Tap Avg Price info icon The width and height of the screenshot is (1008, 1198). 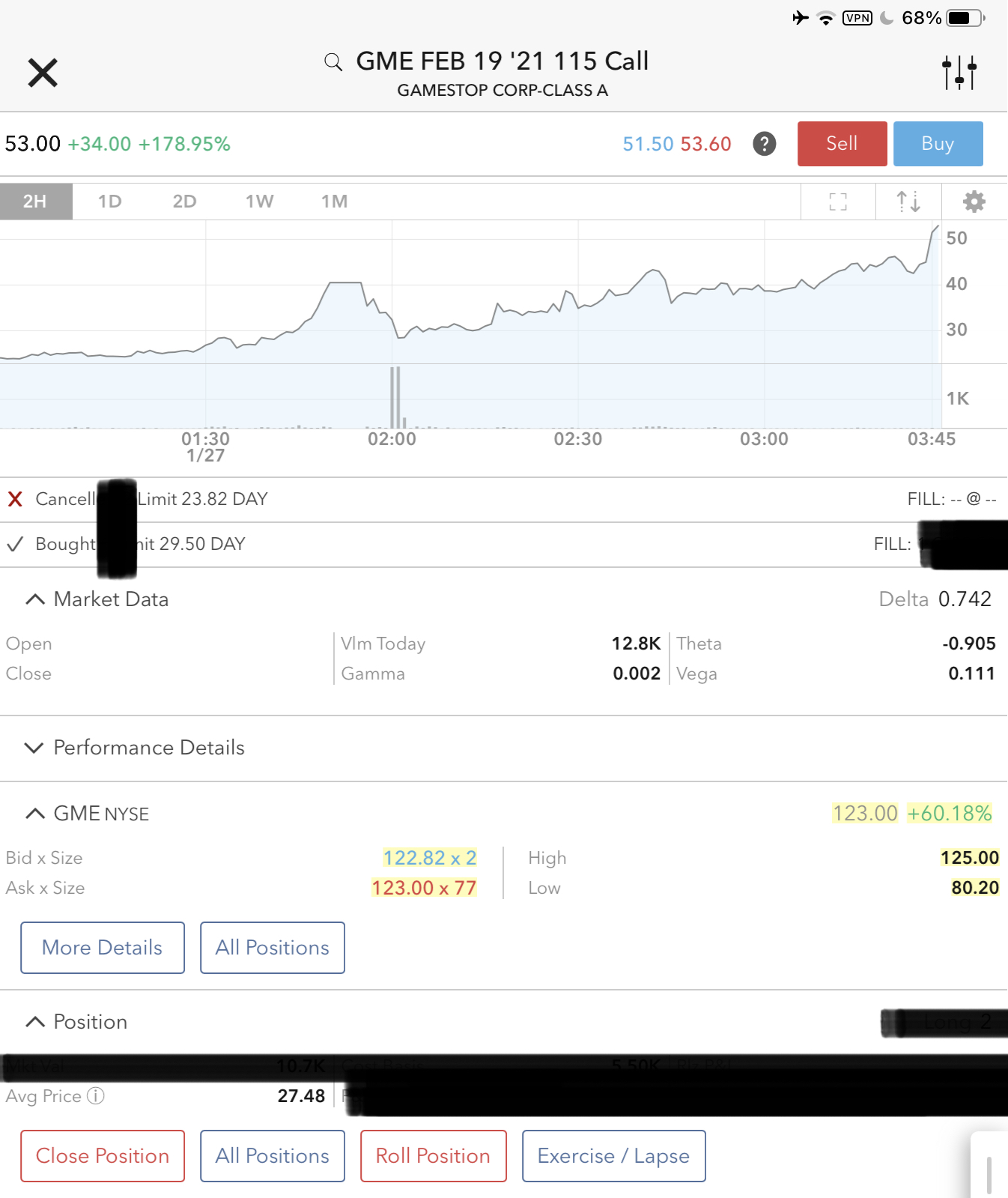[x=96, y=1096]
